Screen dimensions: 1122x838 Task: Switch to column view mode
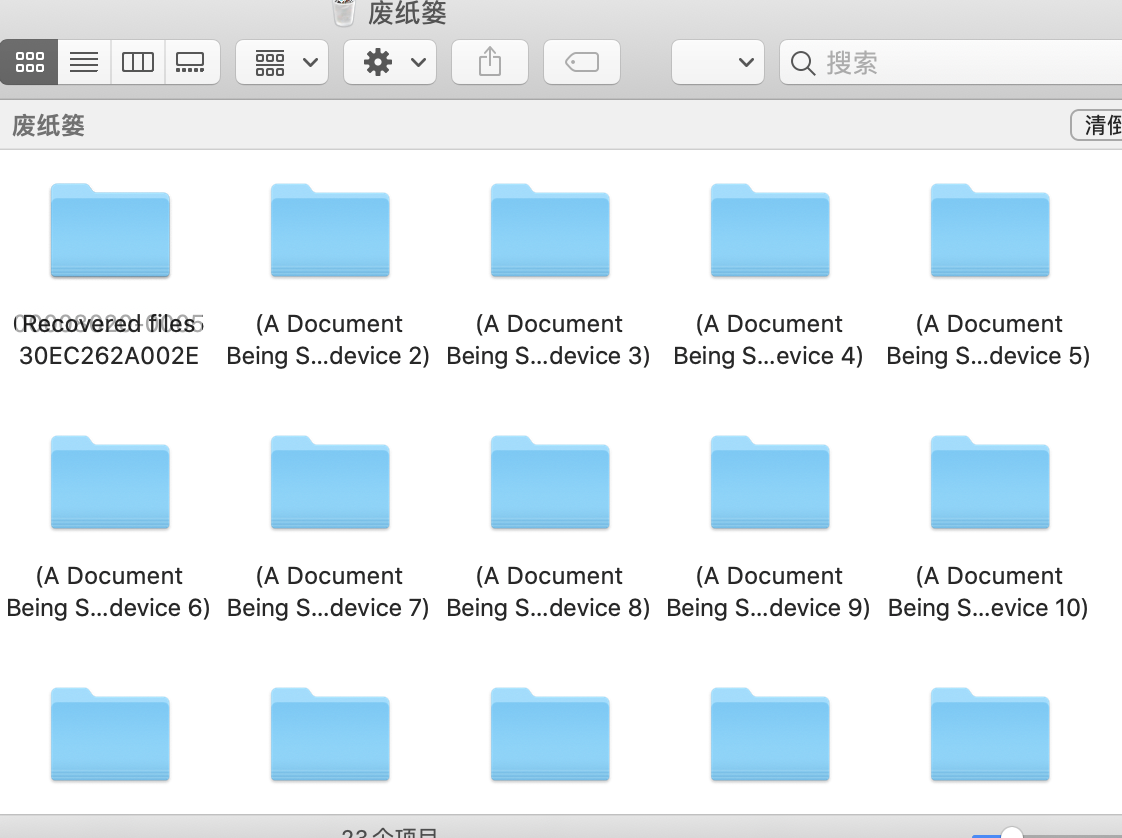[138, 63]
